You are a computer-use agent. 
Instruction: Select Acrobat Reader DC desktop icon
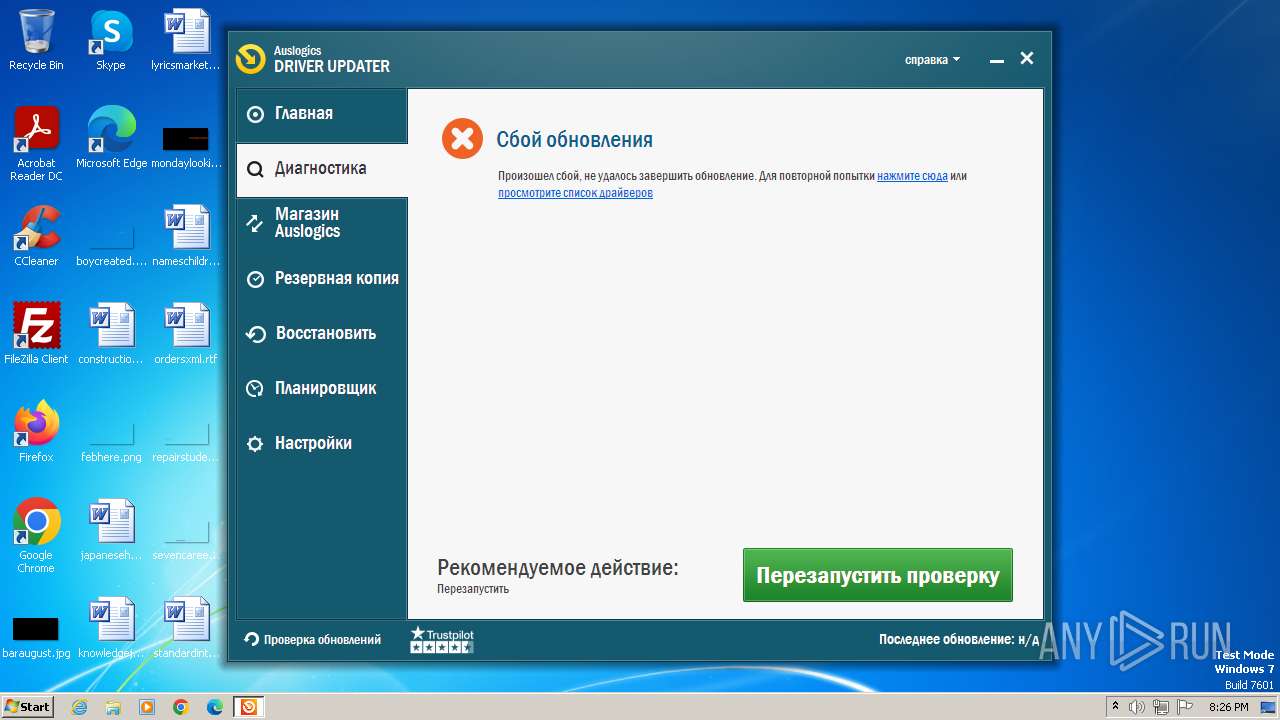click(x=36, y=144)
